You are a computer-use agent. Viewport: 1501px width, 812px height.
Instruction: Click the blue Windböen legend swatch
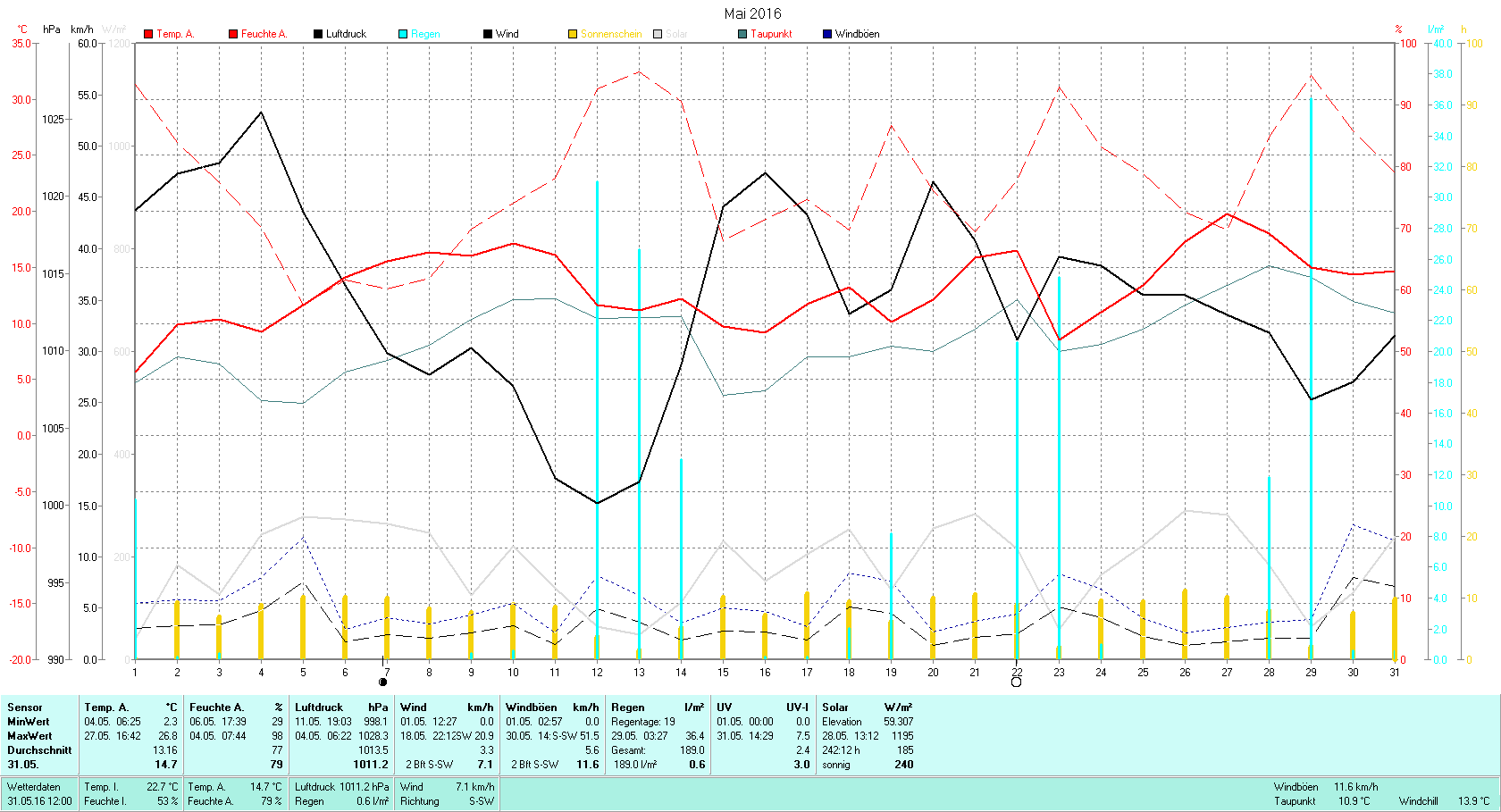point(827,34)
